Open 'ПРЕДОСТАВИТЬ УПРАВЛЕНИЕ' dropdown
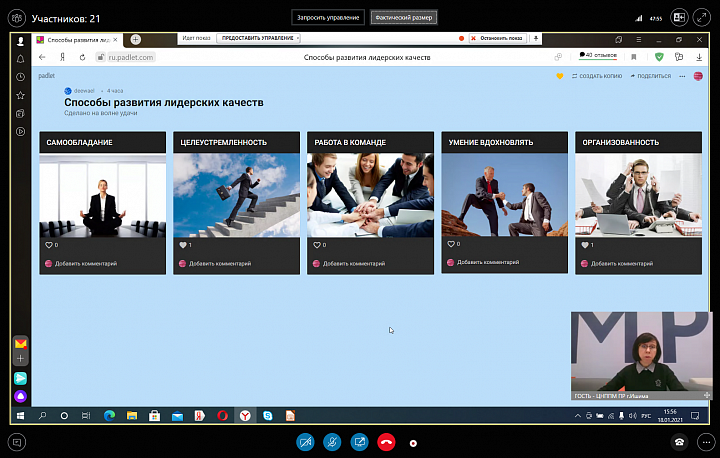Screen dimensions: 720x458 258,38
